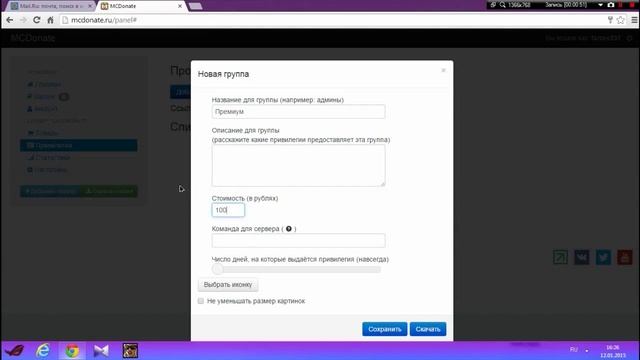Enable Не уменьшать размер картинок checkbox
This screenshot has height=360, width=640.
pyautogui.click(x=201, y=301)
